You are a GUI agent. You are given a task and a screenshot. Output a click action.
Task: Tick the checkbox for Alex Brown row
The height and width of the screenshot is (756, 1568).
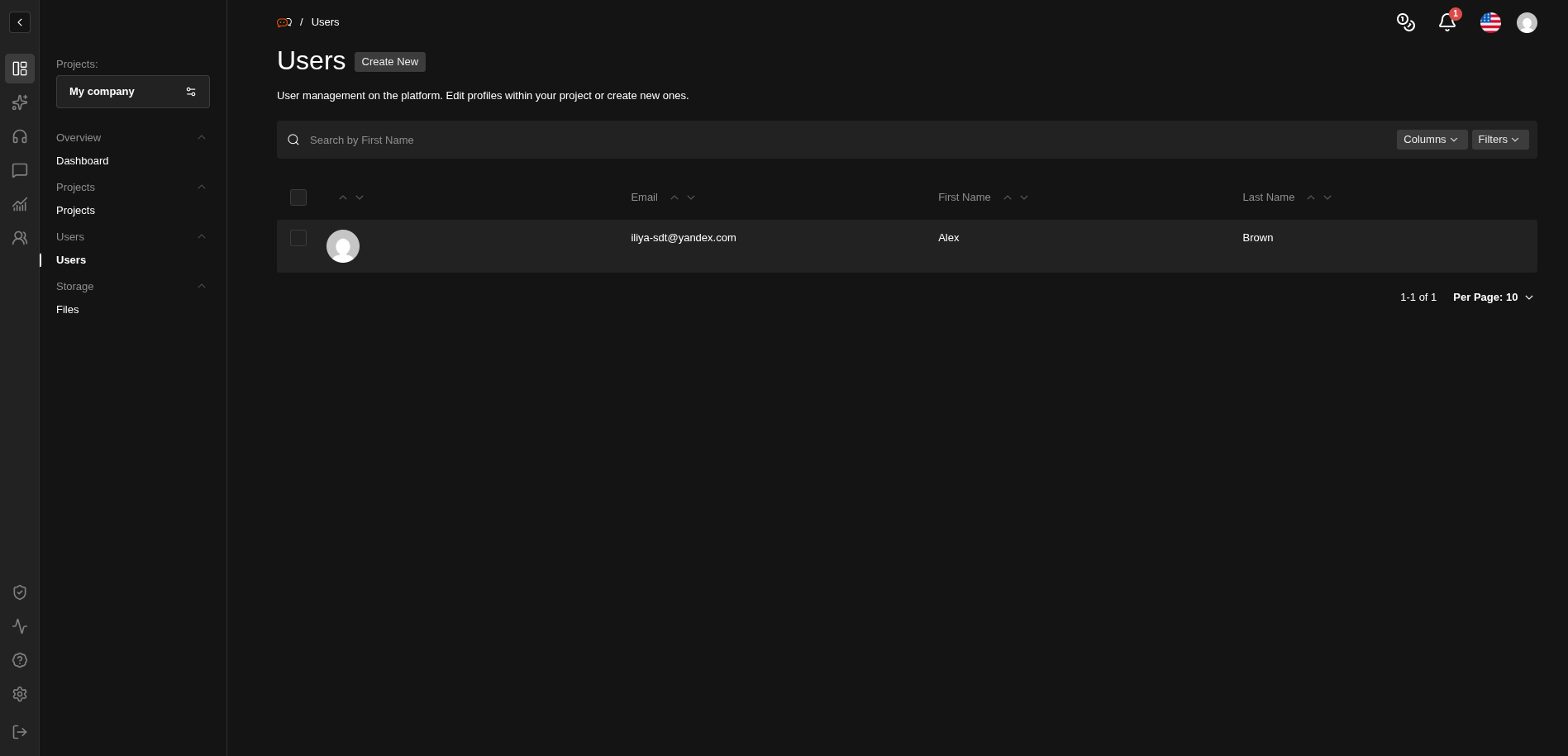[x=298, y=238]
